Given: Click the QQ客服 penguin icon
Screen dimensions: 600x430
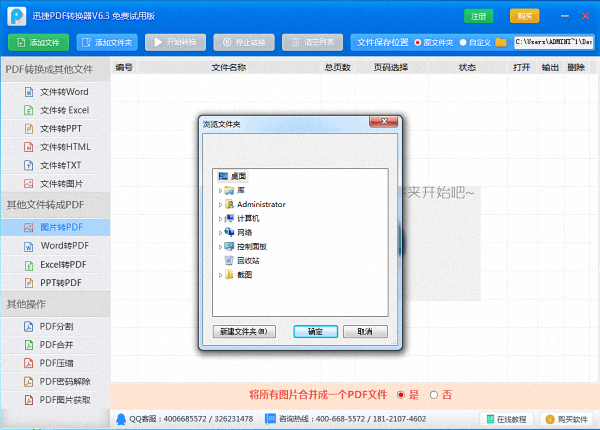Looking at the screenshot, I should (121, 419).
